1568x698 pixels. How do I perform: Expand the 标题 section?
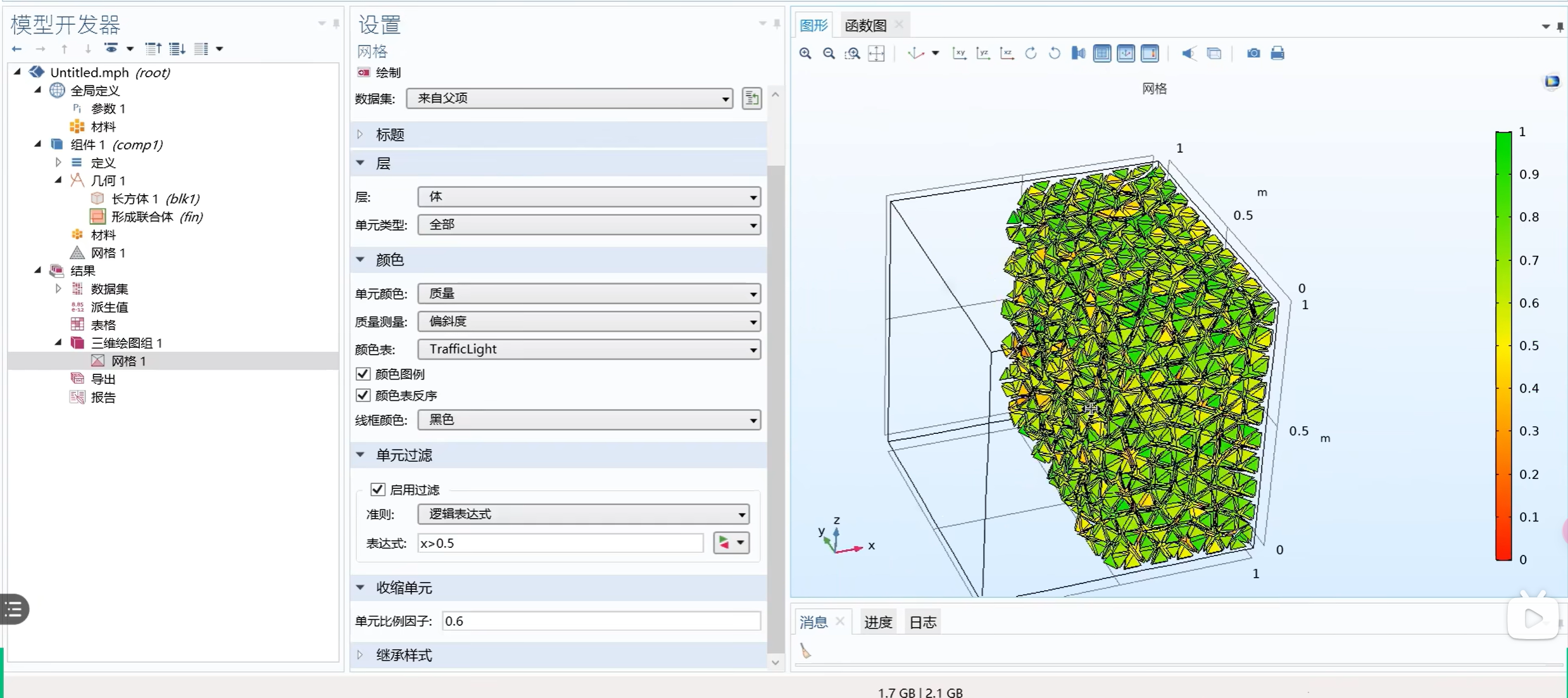pos(389,135)
